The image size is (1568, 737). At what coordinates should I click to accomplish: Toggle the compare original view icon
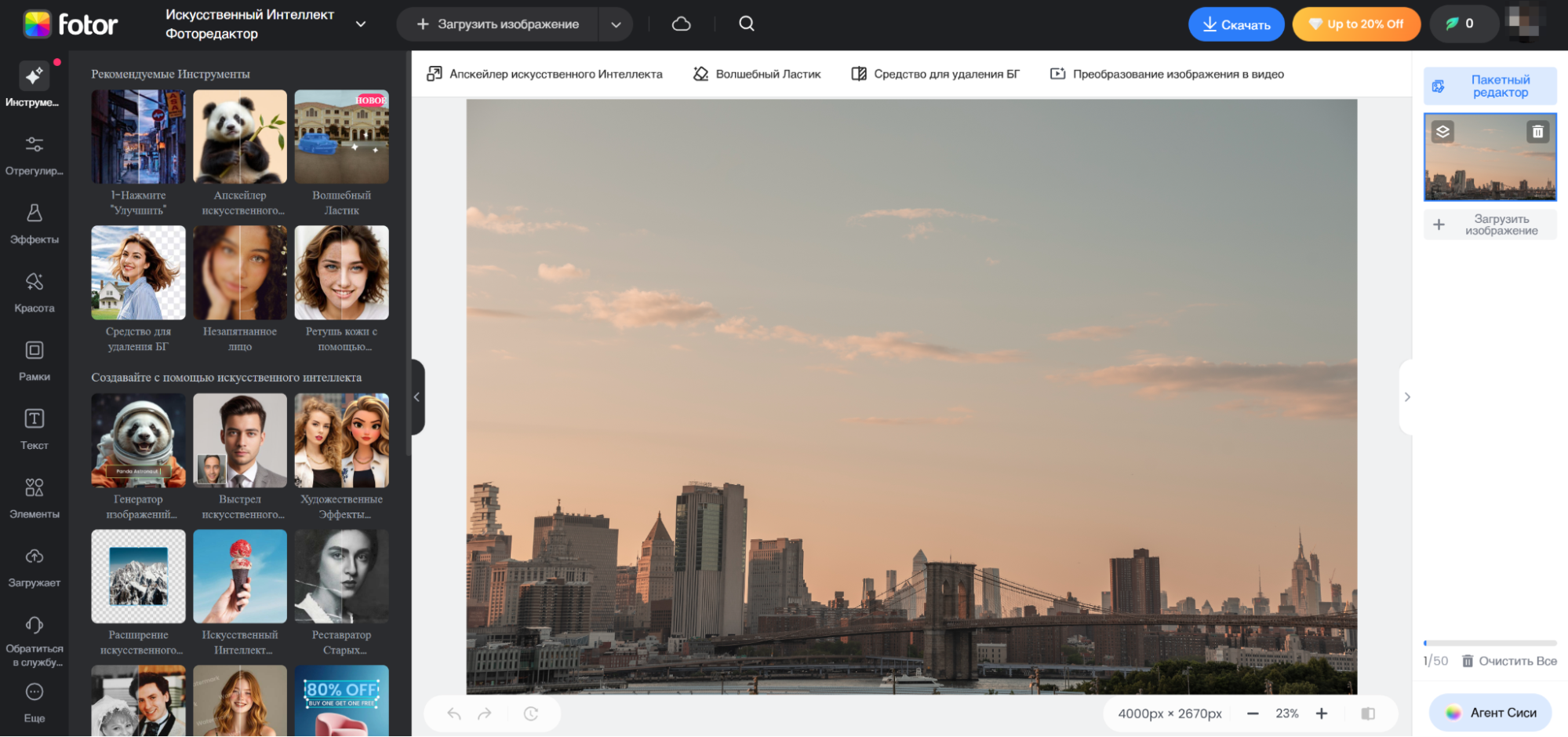click(1368, 713)
